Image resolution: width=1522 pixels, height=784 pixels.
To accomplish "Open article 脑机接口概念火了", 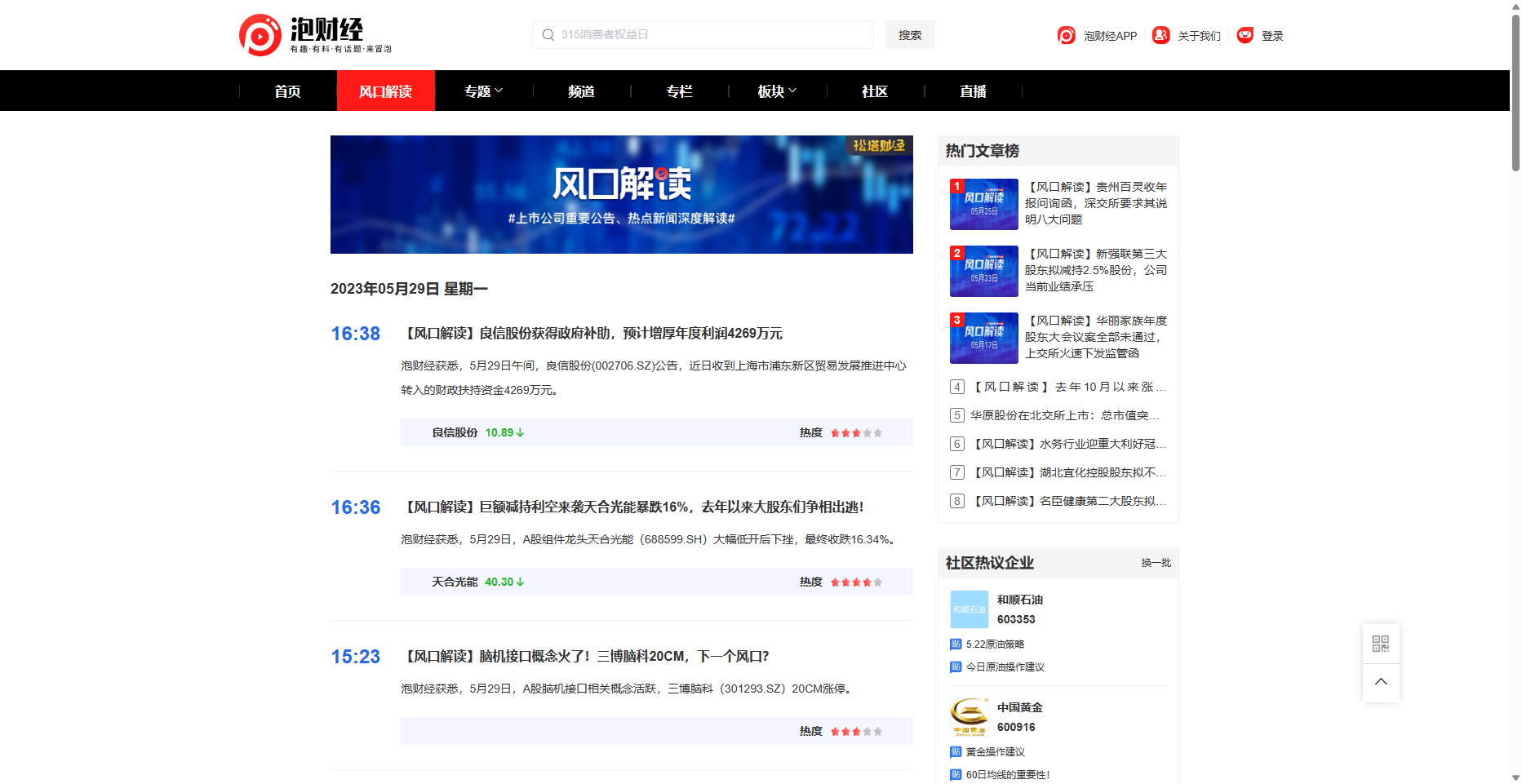I will [586, 657].
